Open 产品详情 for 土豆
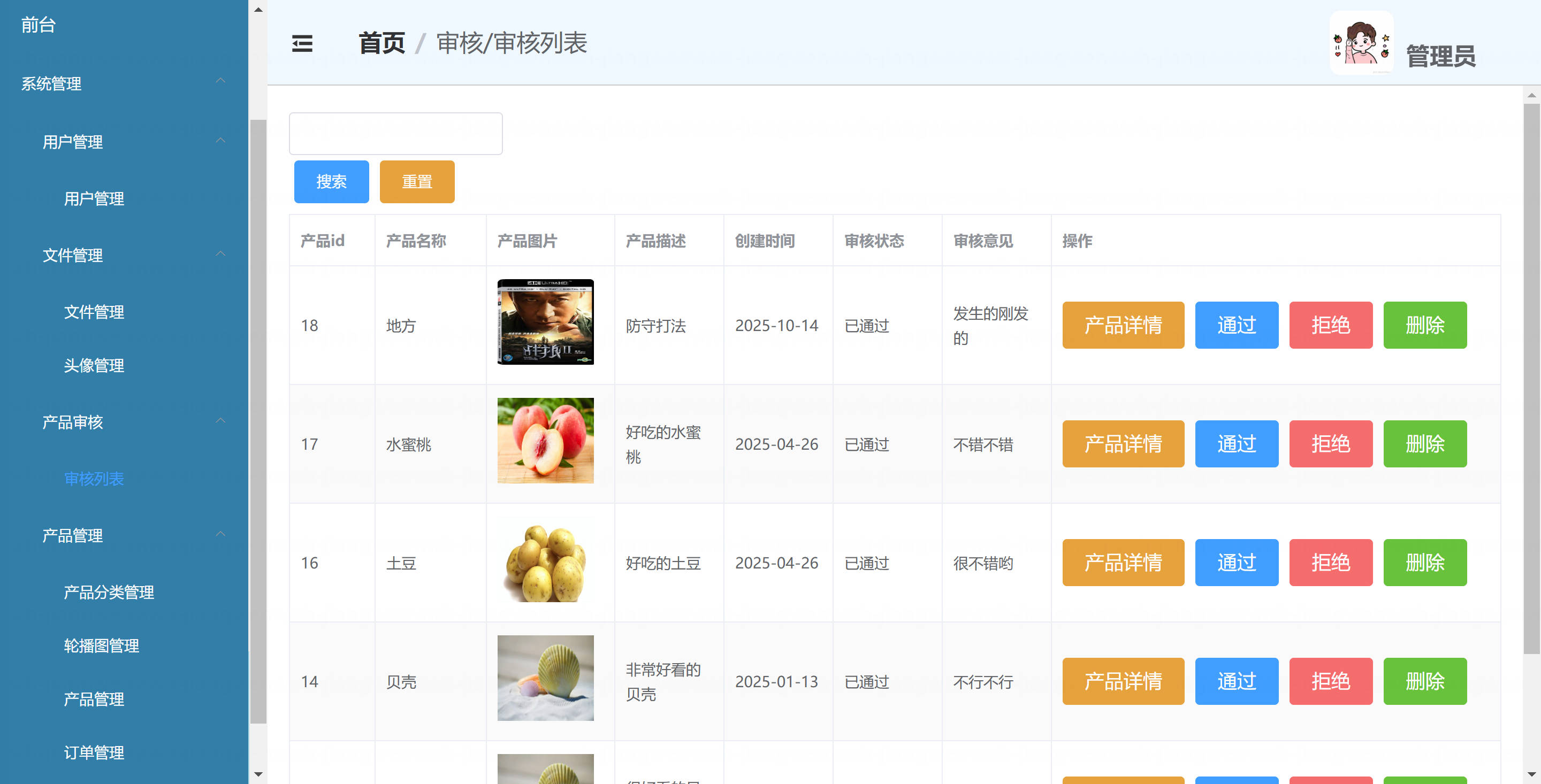Screen dimensions: 1541x784 click(1124, 563)
